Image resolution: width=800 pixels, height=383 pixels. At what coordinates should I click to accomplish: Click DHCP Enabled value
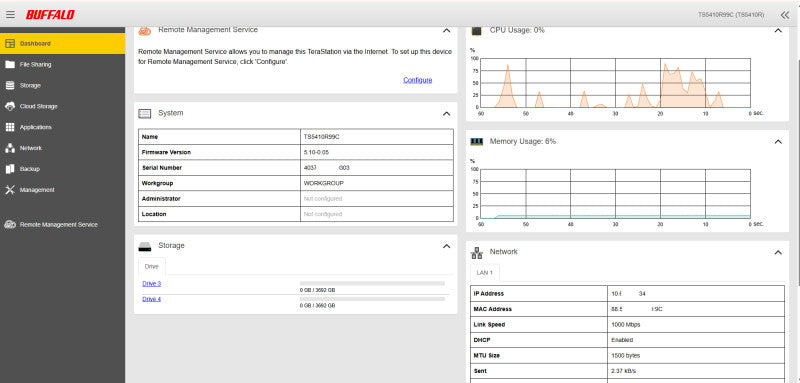click(x=622, y=340)
